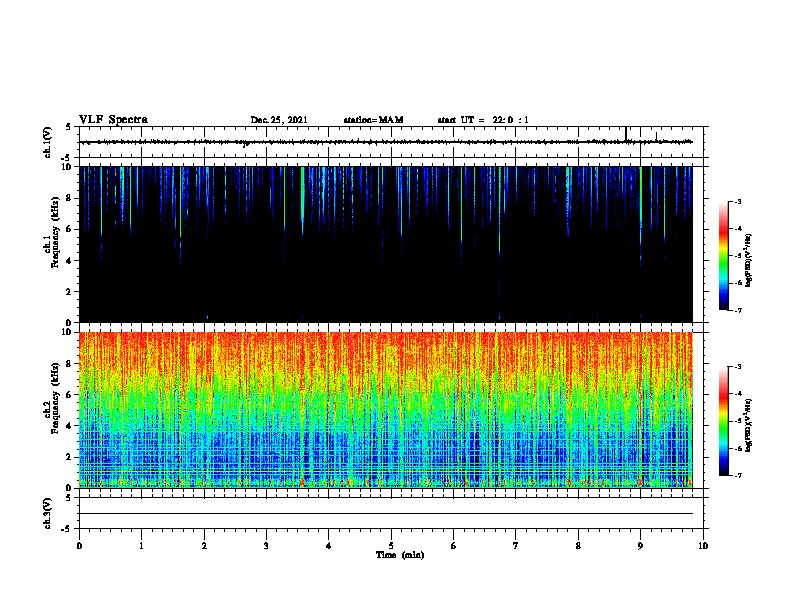Image resolution: width=792 pixels, height=612 pixels.
Task: Click the ch.2 color bar log(PSD) label
Action: coord(748,425)
